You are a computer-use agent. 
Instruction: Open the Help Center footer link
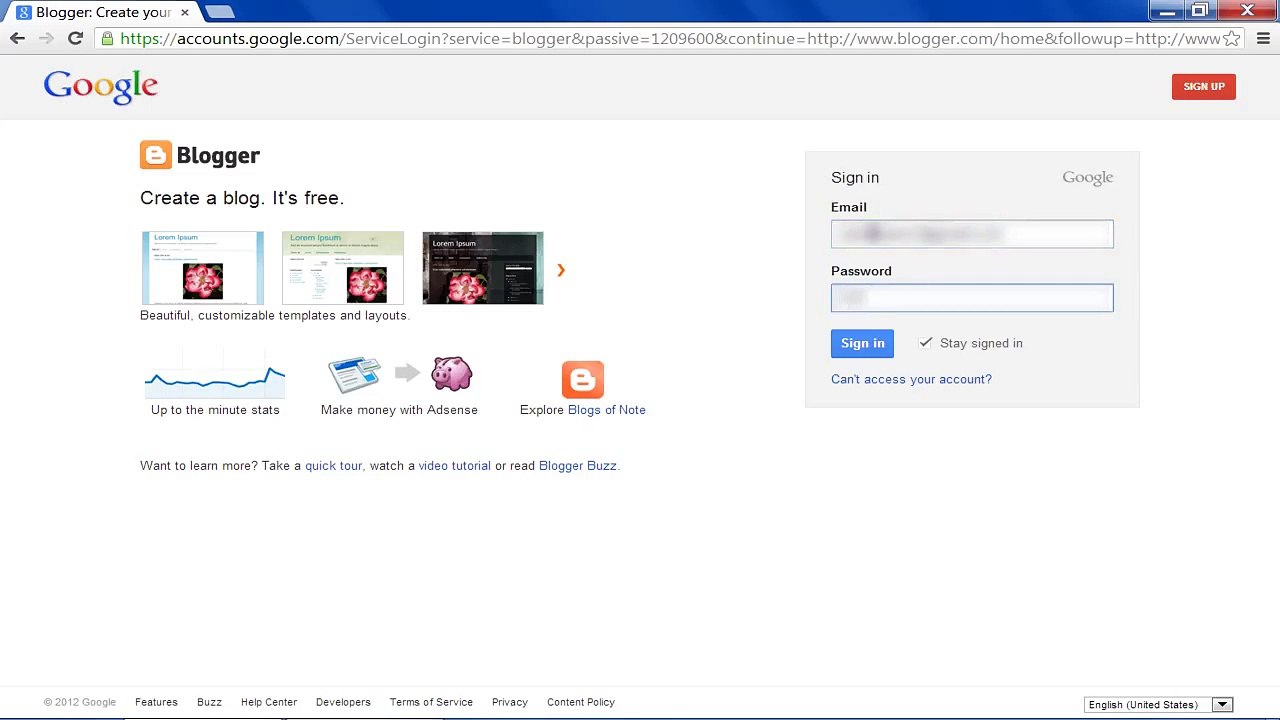(269, 702)
